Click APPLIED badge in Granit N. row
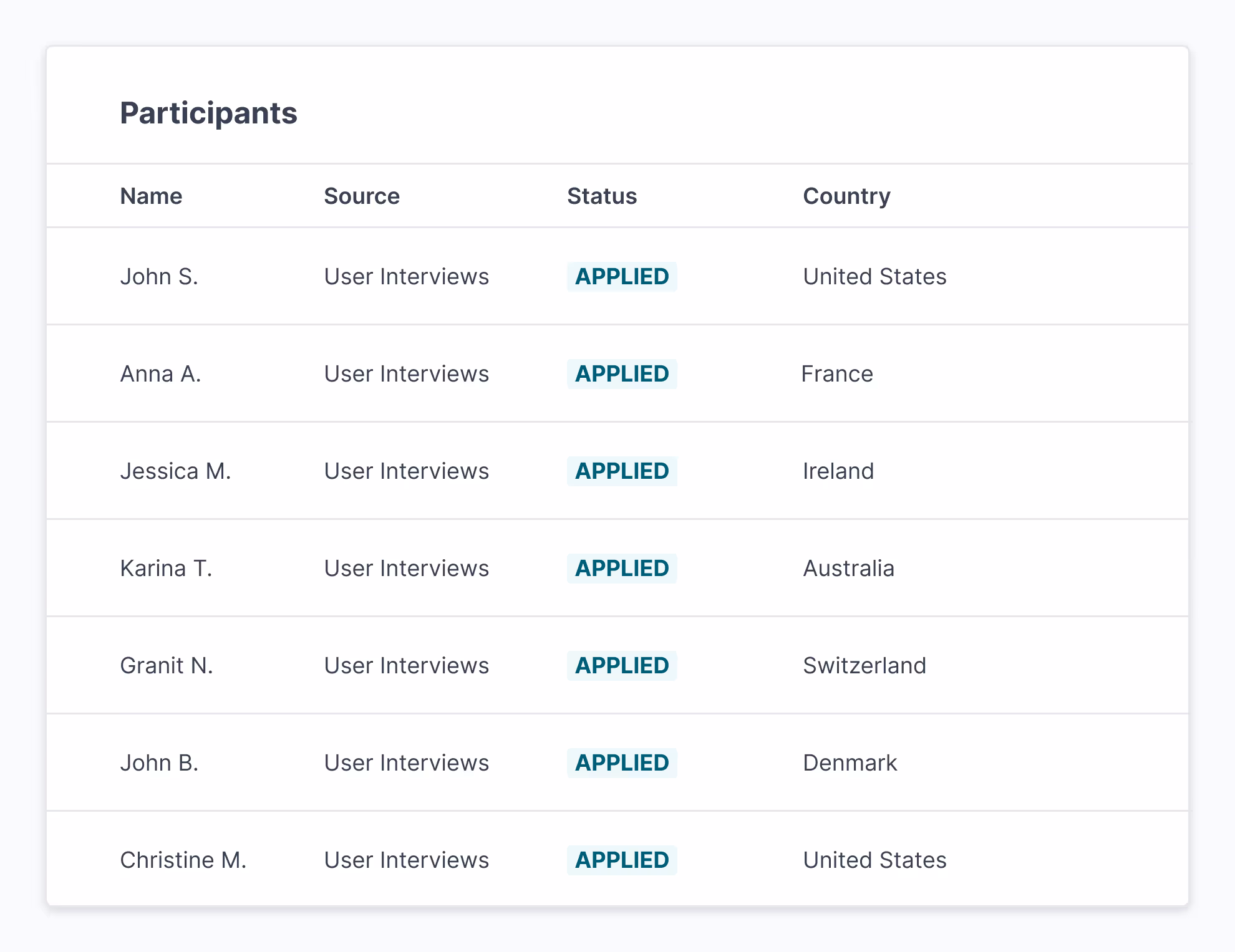The image size is (1235, 952). 621,665
